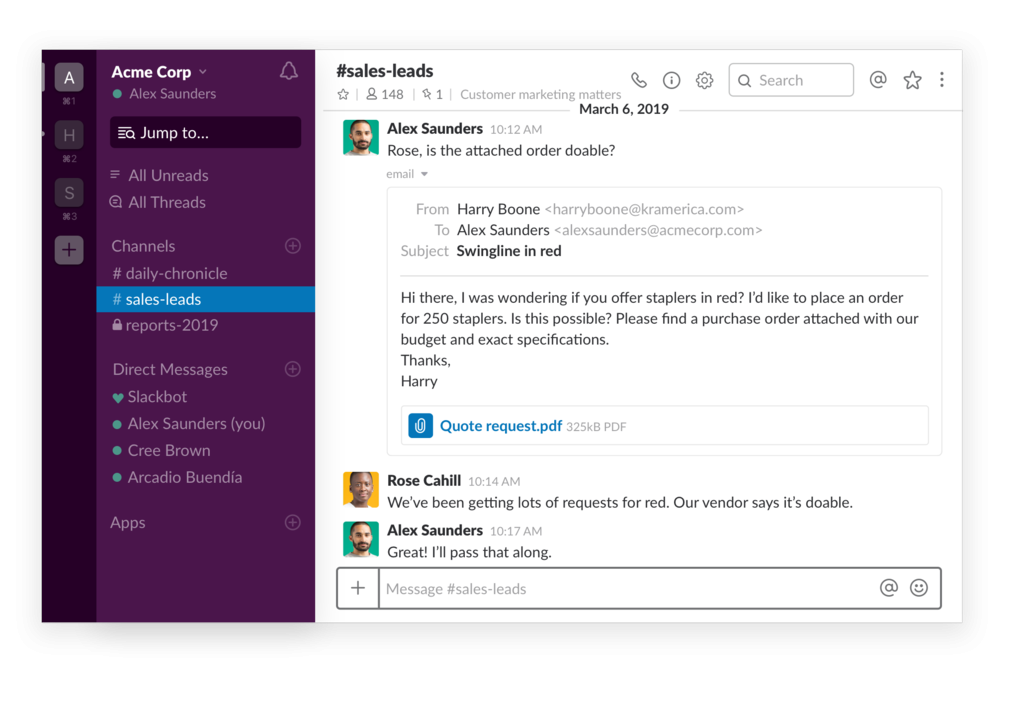The height and width of the screenshot is (705, 1024).
Task: Show channel details via the info icon
Action: 671,80
